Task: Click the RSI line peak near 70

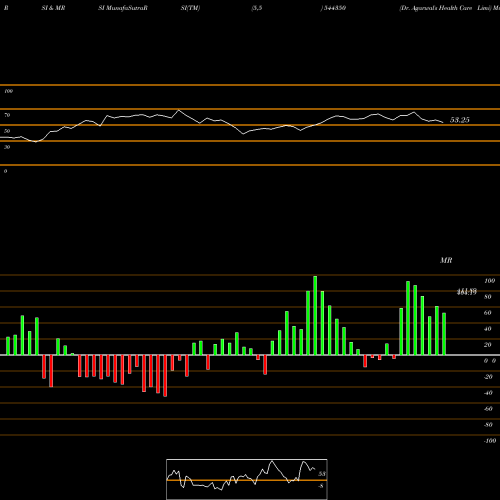Action: tap(179, 110)
